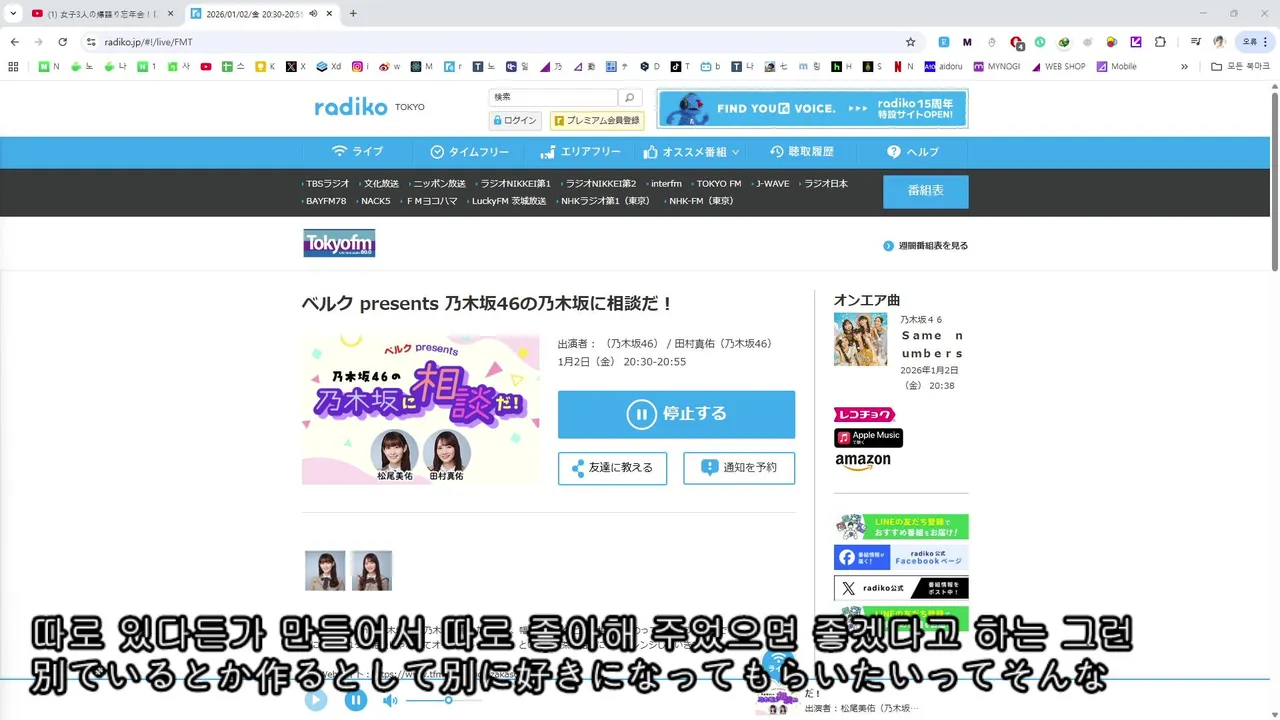1280x720 pixels.
Task: Open the レコチョク store badge
Action: [x=864, y=415]
